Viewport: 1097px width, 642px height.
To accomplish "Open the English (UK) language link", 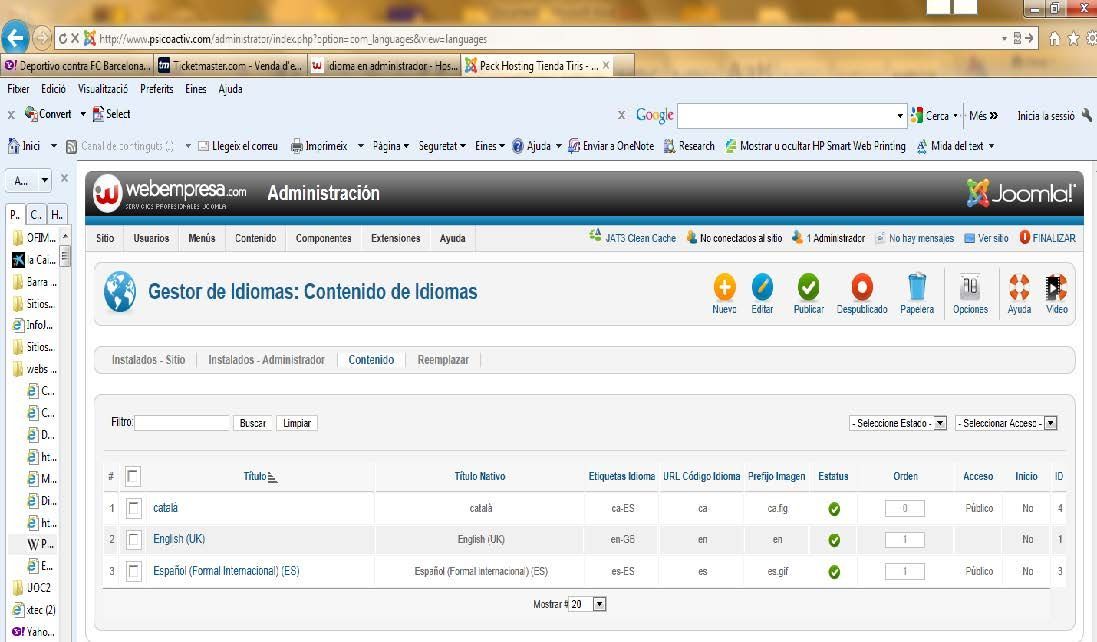I will pos(179,539).
